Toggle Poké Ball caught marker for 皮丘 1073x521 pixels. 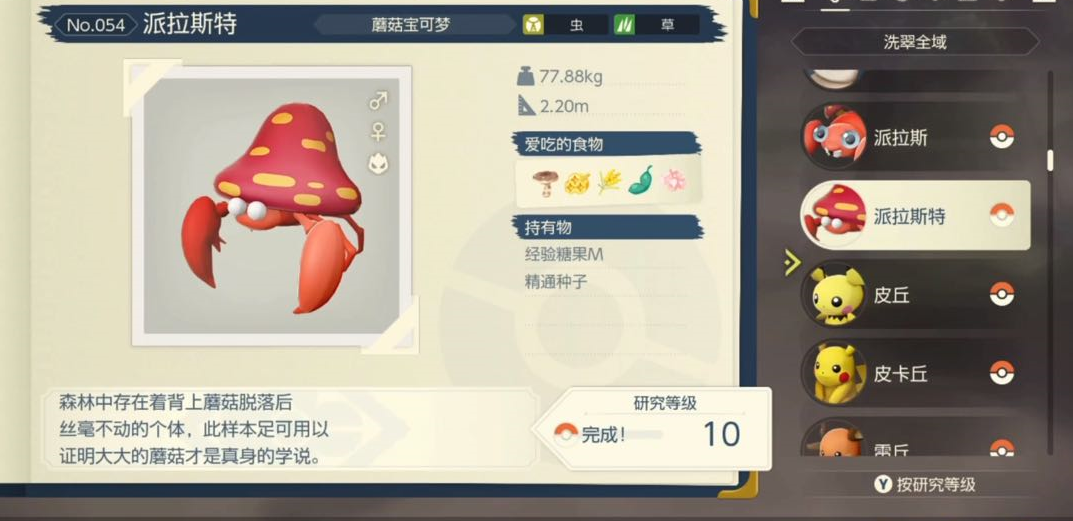(1002, 294)
